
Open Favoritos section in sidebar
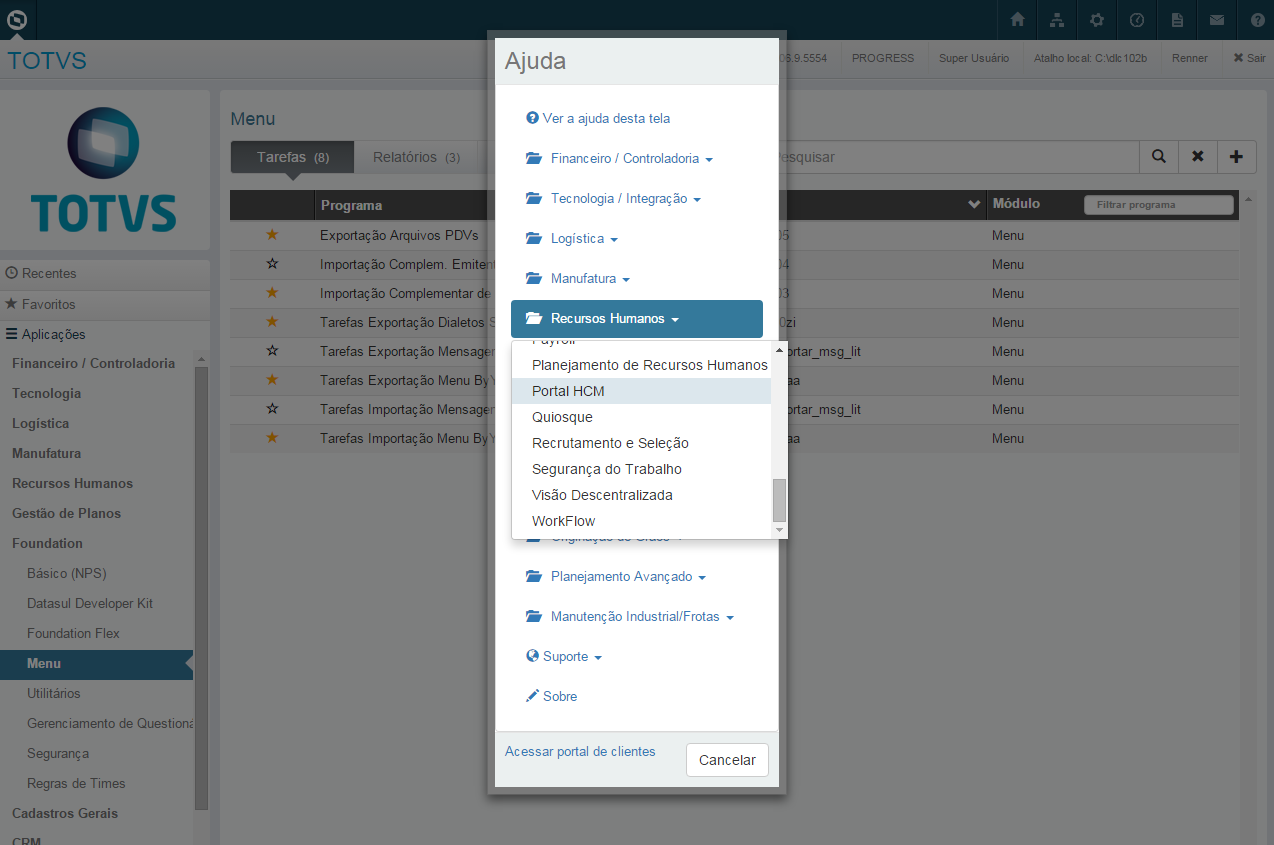(105, 304)
